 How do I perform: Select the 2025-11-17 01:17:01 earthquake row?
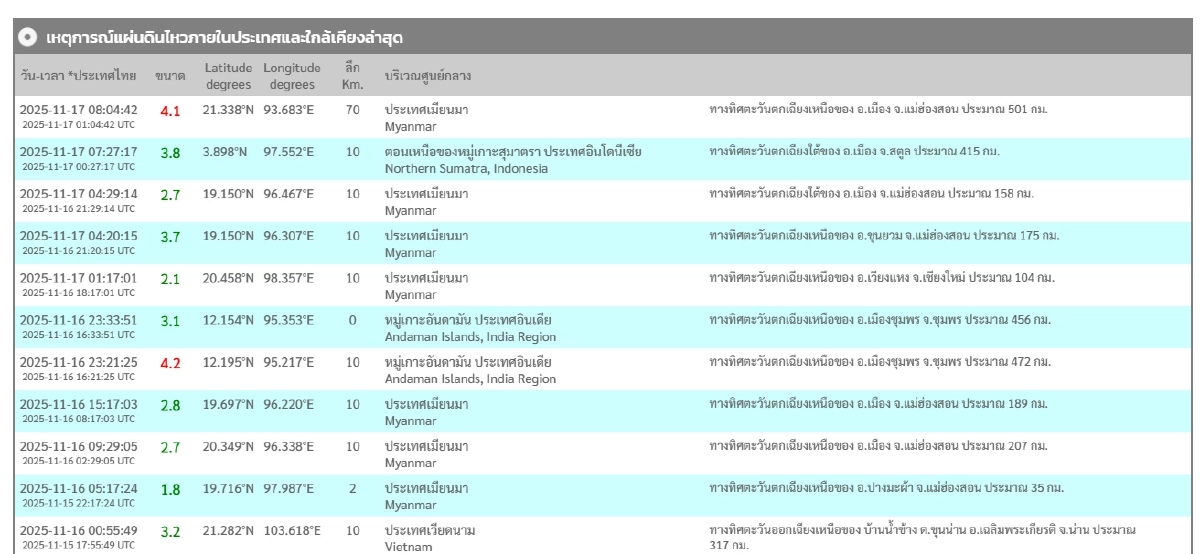coord(78,278)
